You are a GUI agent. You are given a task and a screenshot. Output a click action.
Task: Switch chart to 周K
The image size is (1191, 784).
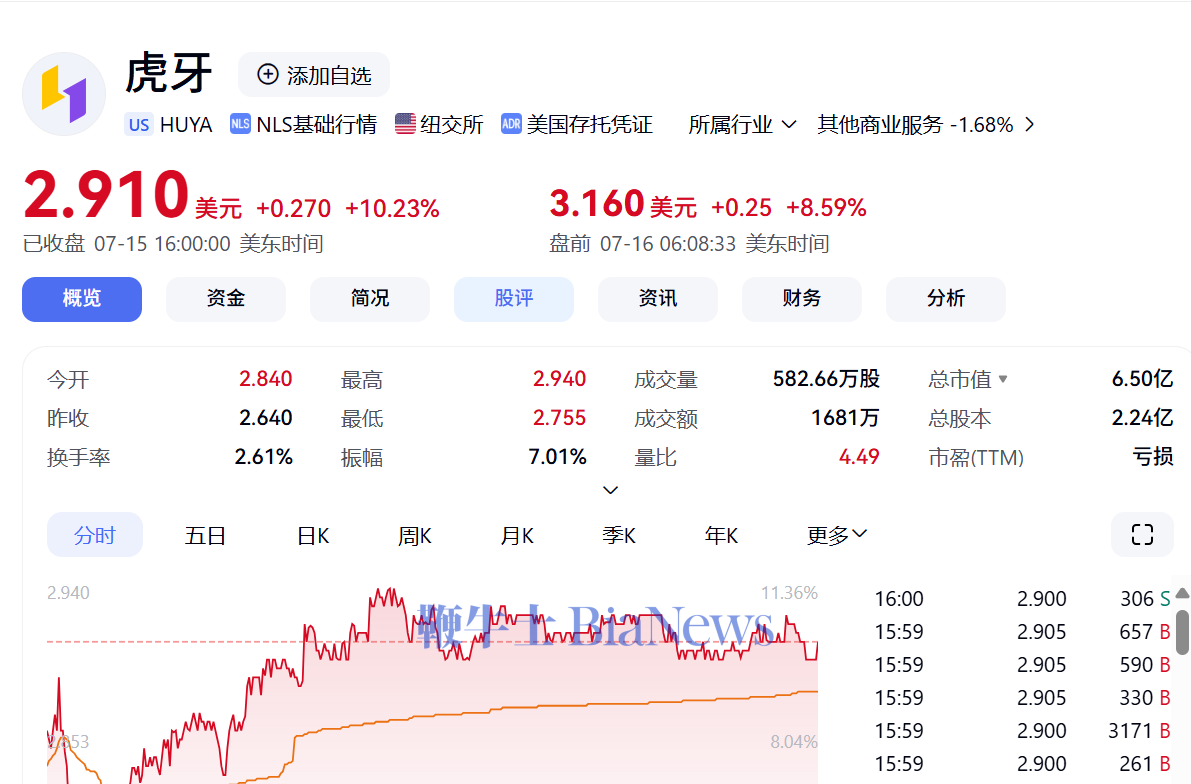[415, 536]
